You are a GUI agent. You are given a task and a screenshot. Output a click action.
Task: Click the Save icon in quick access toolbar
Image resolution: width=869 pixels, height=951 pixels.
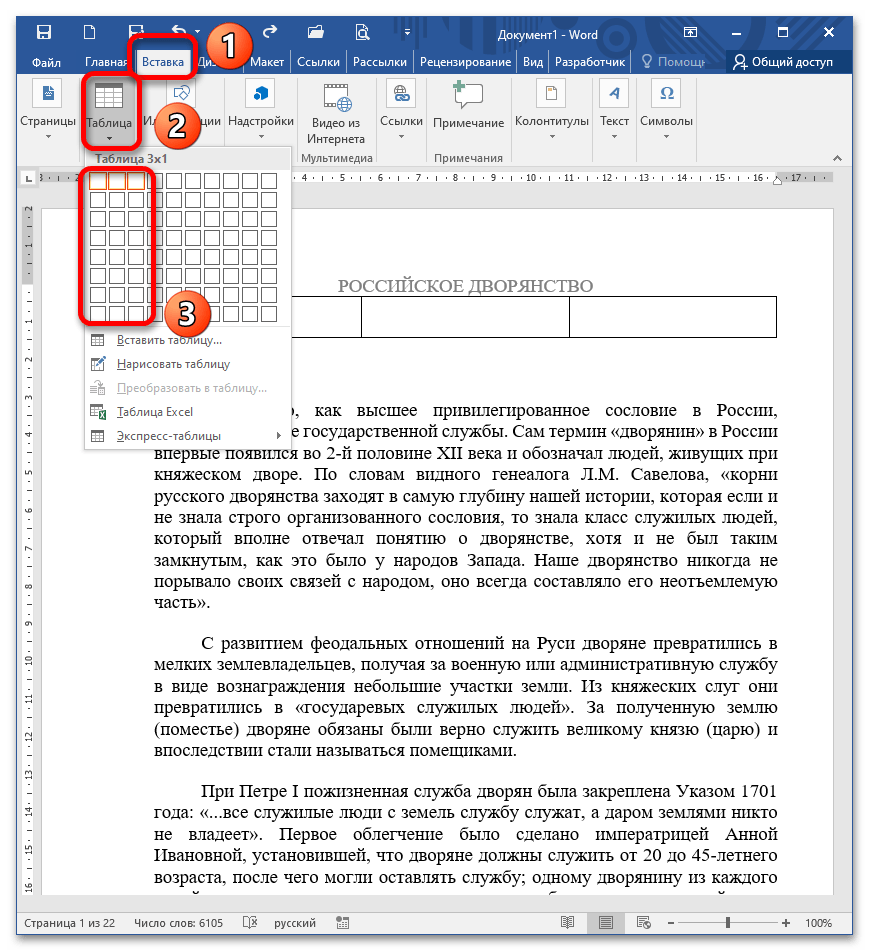click(44, 32)
